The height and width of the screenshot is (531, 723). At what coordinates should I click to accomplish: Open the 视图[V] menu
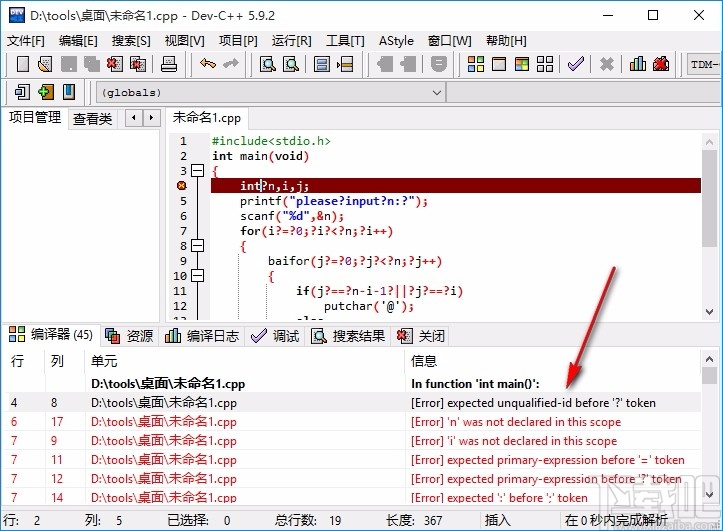point(184,41)
